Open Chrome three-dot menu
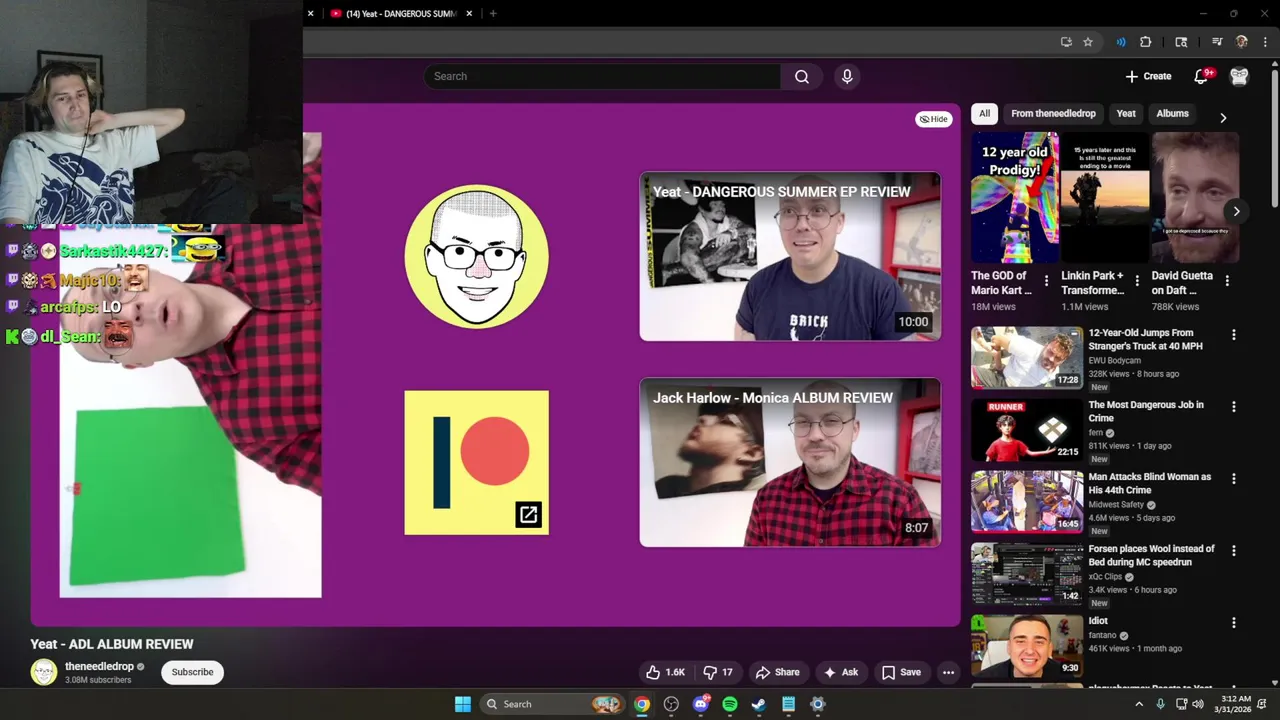 click(x=1266, y=42)
